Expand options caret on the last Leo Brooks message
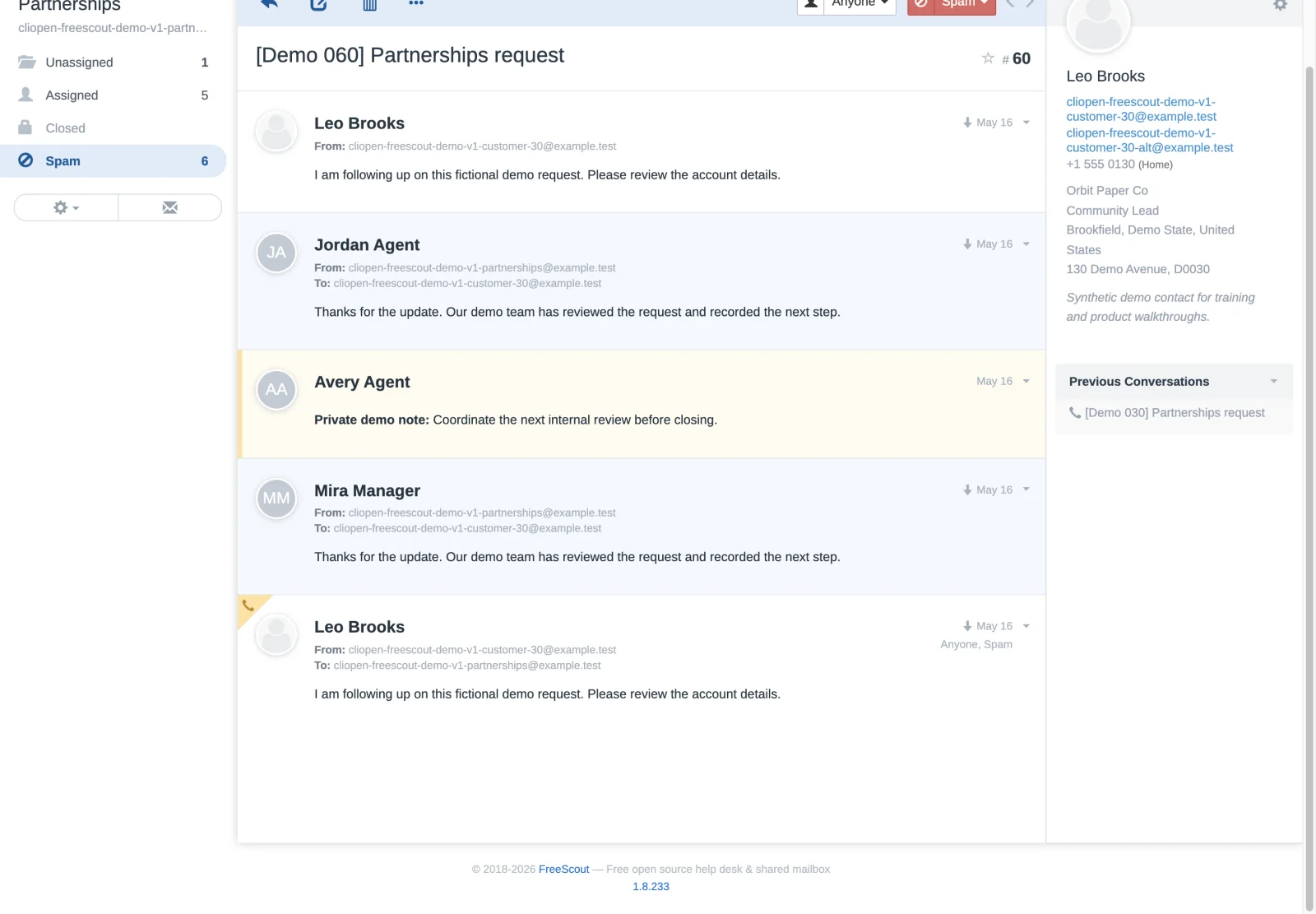Screen dimensions: 1316x914 1026,626
